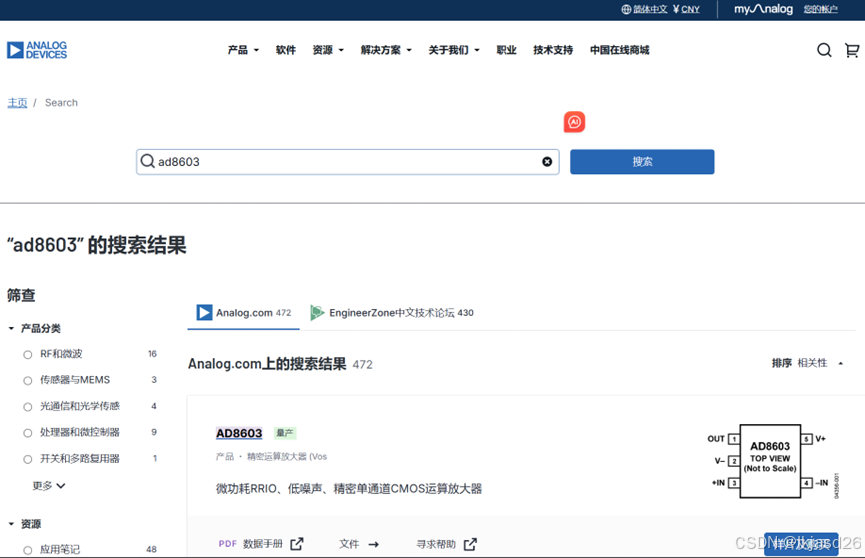Open the AD8603 product link
865x558 pixels.
point(239,433)
